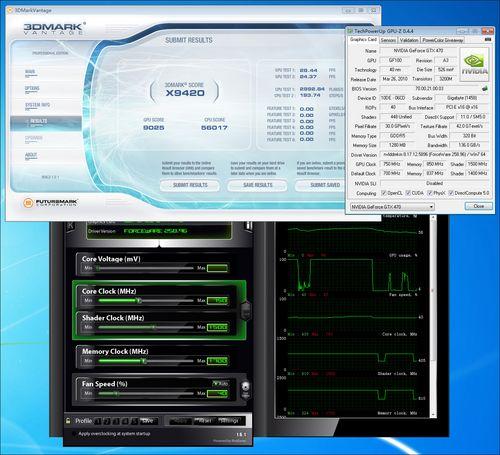500x455 pixels.
Task: Select profile slot 2 in Afterburner
Action: pos(106,421)
